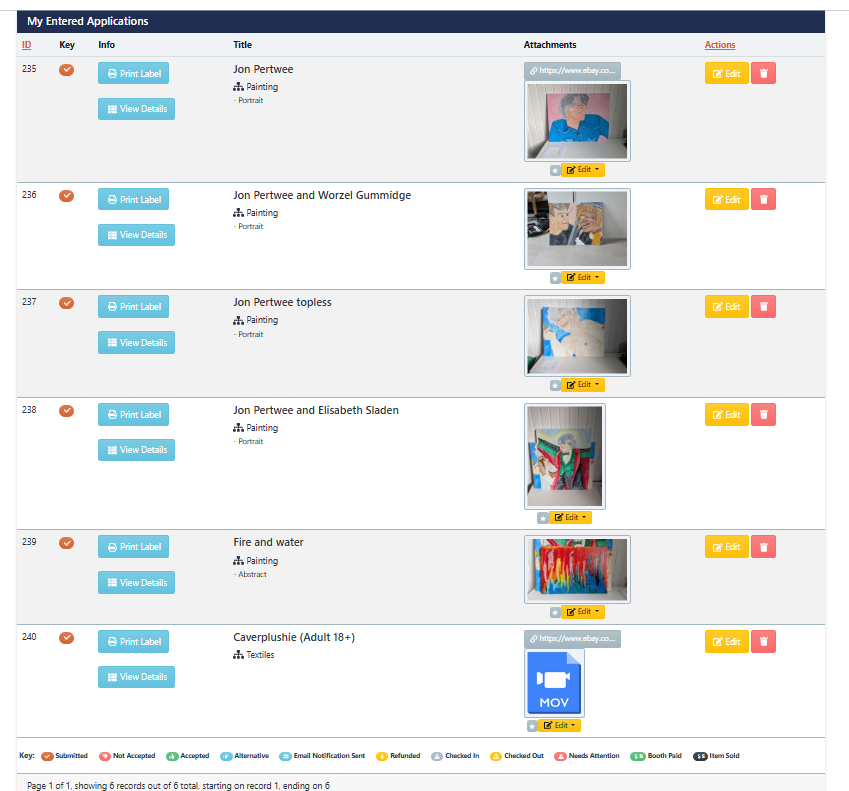
Task: Print Label for Caverplushie
Action: [133, 642]
